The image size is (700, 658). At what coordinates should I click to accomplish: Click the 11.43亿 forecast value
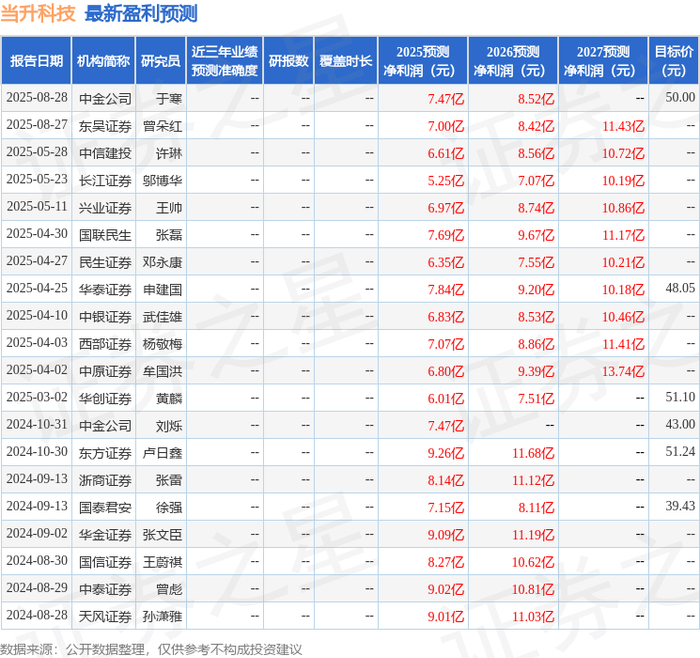point(623,126)
